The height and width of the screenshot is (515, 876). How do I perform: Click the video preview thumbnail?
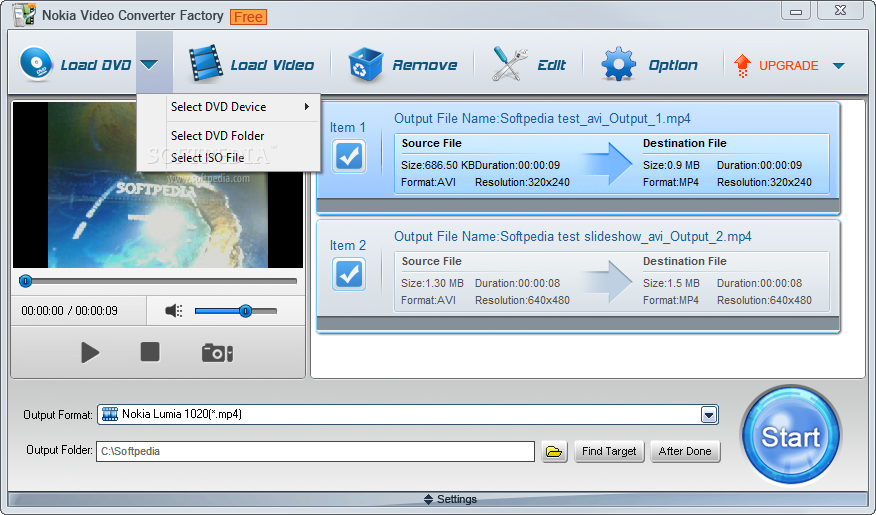pyautogui.click(x=158, y=185)
